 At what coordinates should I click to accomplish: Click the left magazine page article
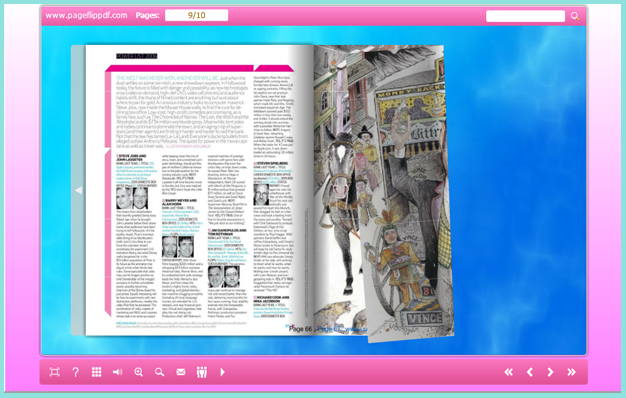click(200, 190)
